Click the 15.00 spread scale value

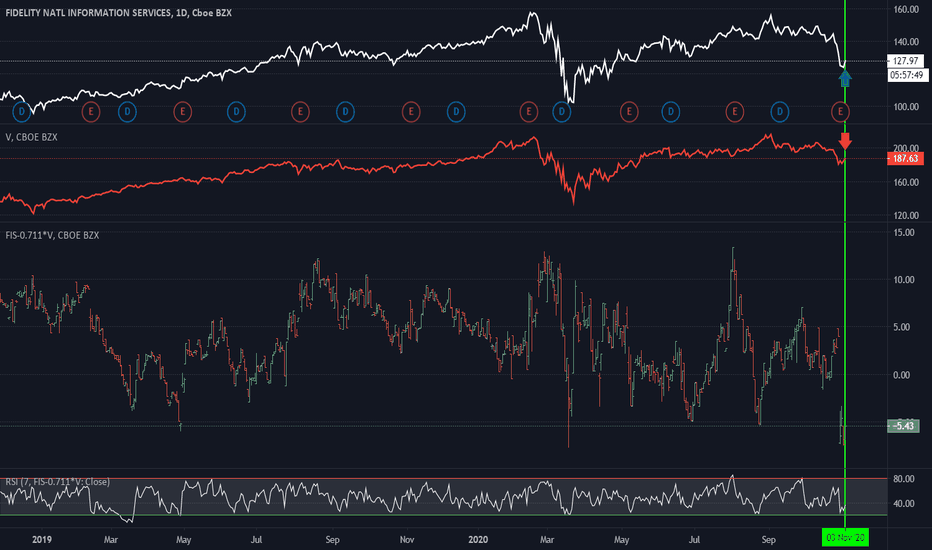point(904,232)
